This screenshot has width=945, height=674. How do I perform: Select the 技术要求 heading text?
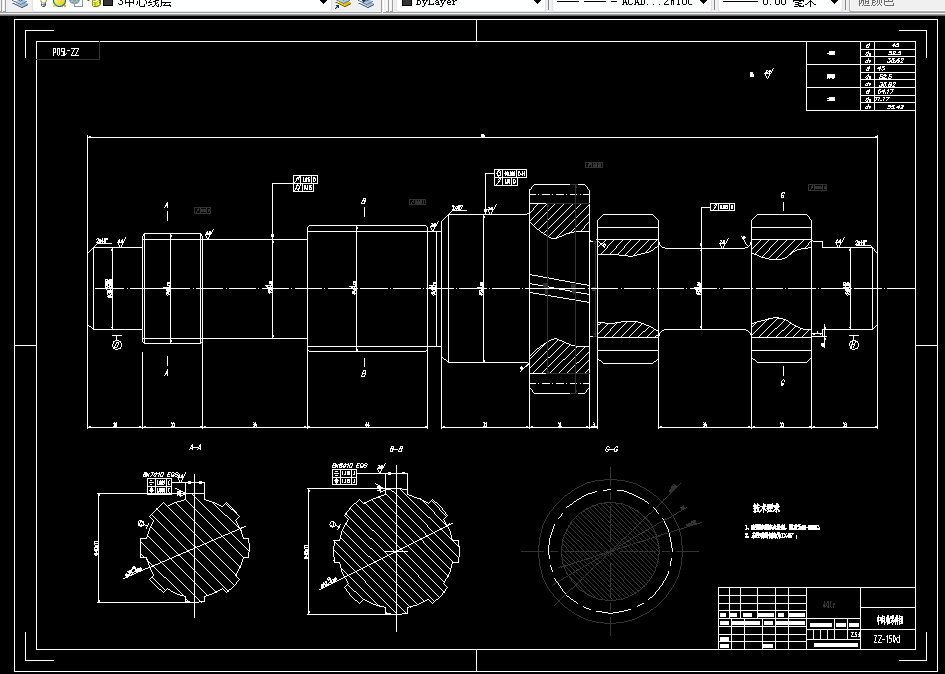pos(766,508)
